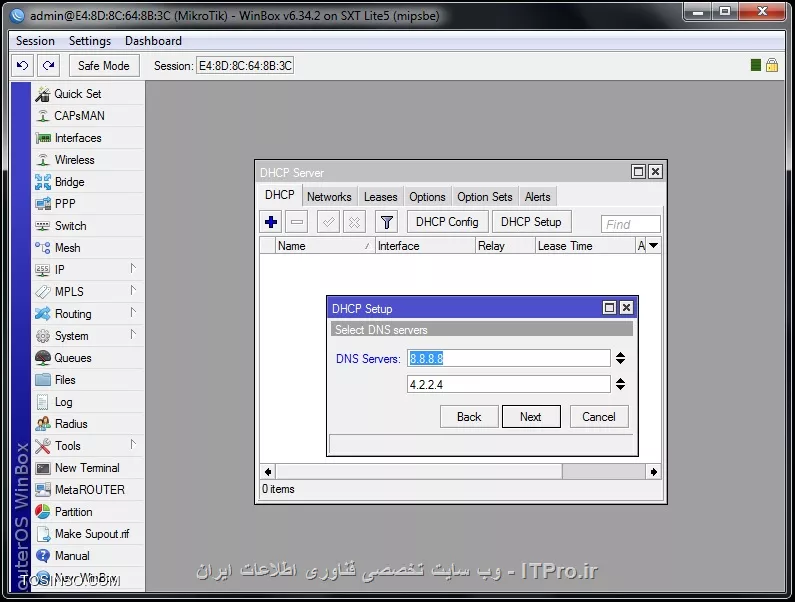Expand the Tools submenu
Screen dimensions: 795x602
(133, 445)
